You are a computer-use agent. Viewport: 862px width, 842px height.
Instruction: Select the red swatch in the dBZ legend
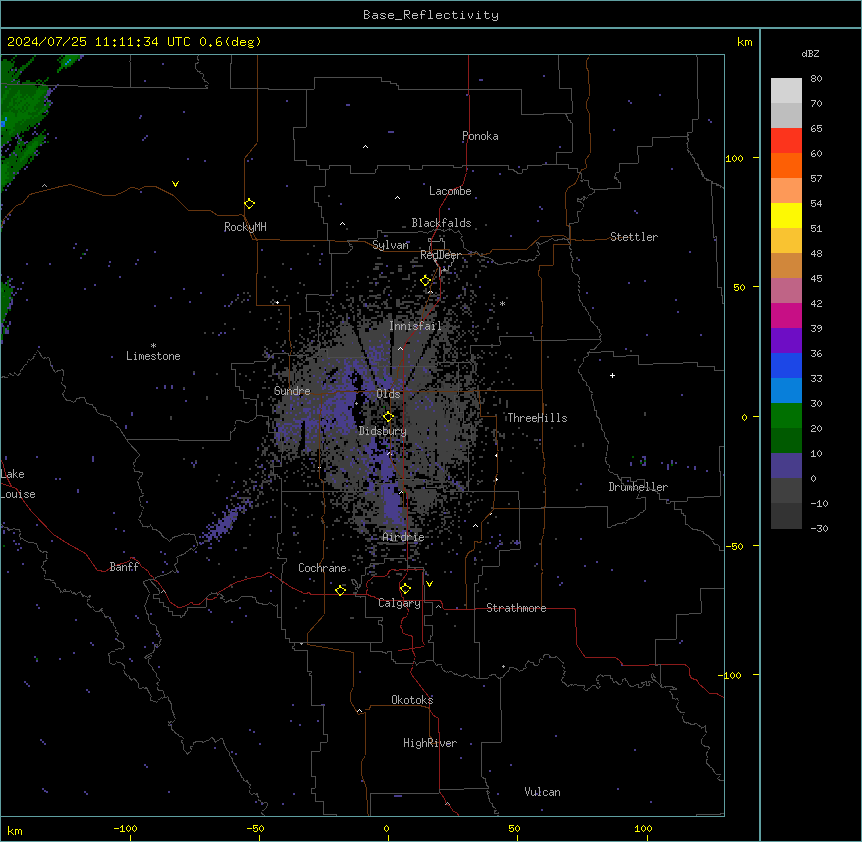[786, 141]
